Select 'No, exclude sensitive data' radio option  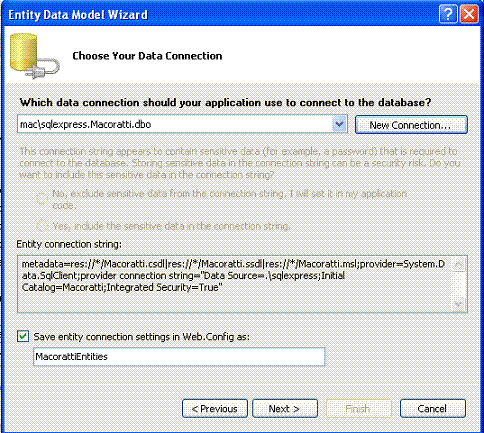[x=42, y=199]
